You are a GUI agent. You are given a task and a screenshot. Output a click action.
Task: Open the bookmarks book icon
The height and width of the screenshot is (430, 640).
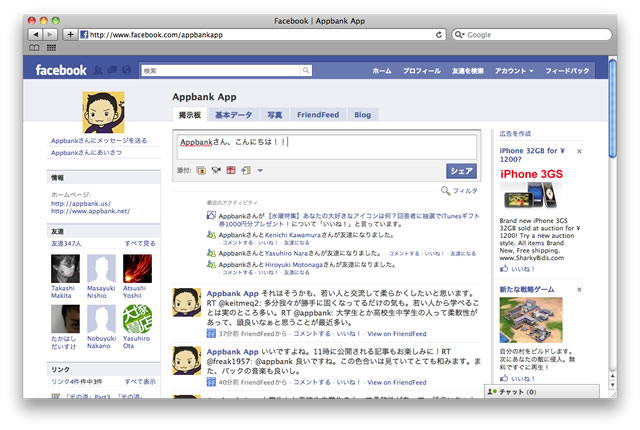(34, 48)
